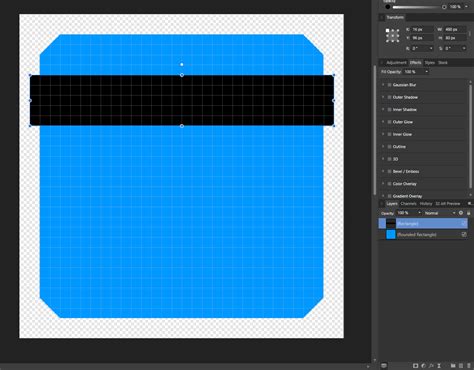Click the Fill Opacity value field
The image size is (474, 370).
click(x=413, y=72)
